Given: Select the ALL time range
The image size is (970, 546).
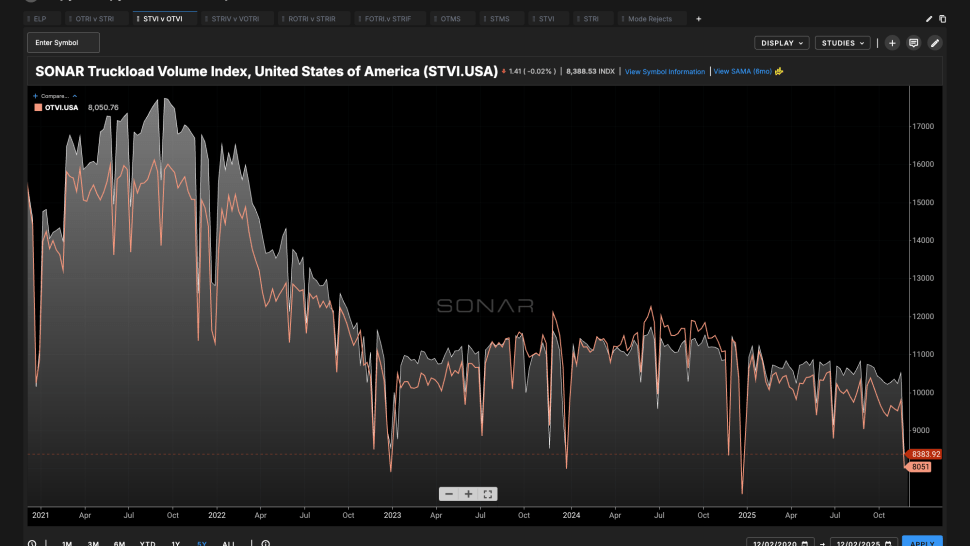Looking at the screenshot, I should click(x=228, y=544).
